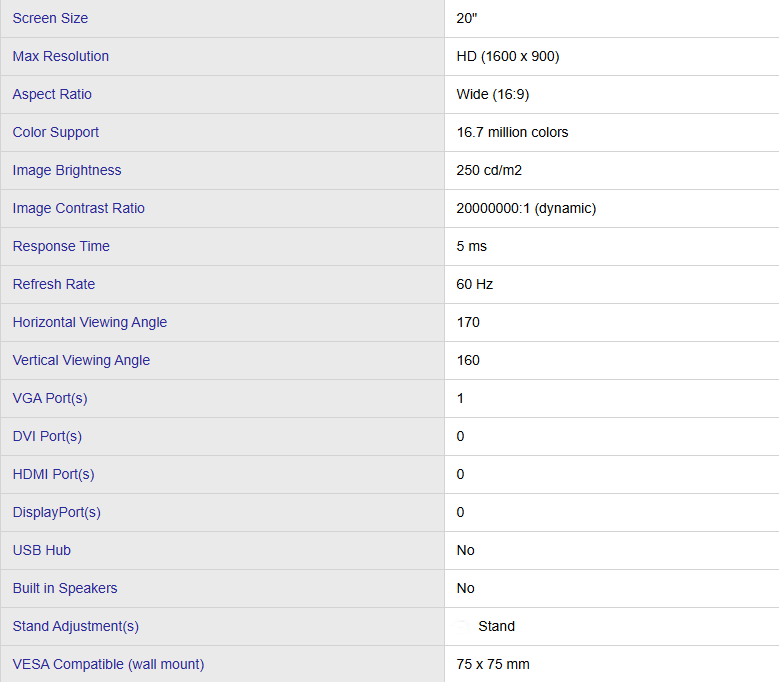Open the HDMI Port(s) link
The width and height of the screenshot is (779, 682).
(53, 474)
